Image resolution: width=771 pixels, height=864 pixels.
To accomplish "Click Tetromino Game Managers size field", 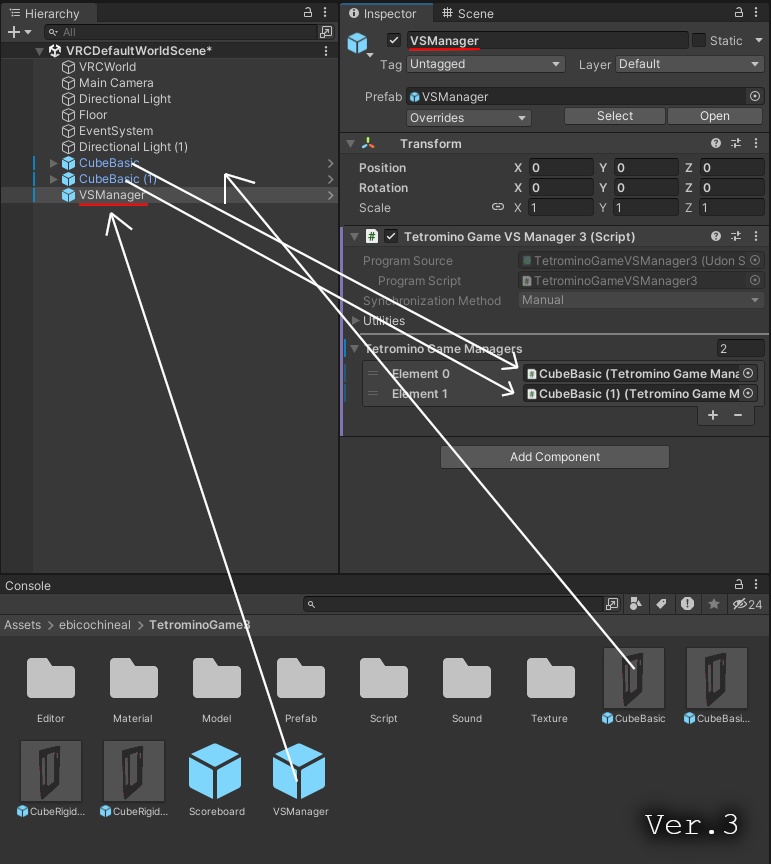I will point(740,348).
